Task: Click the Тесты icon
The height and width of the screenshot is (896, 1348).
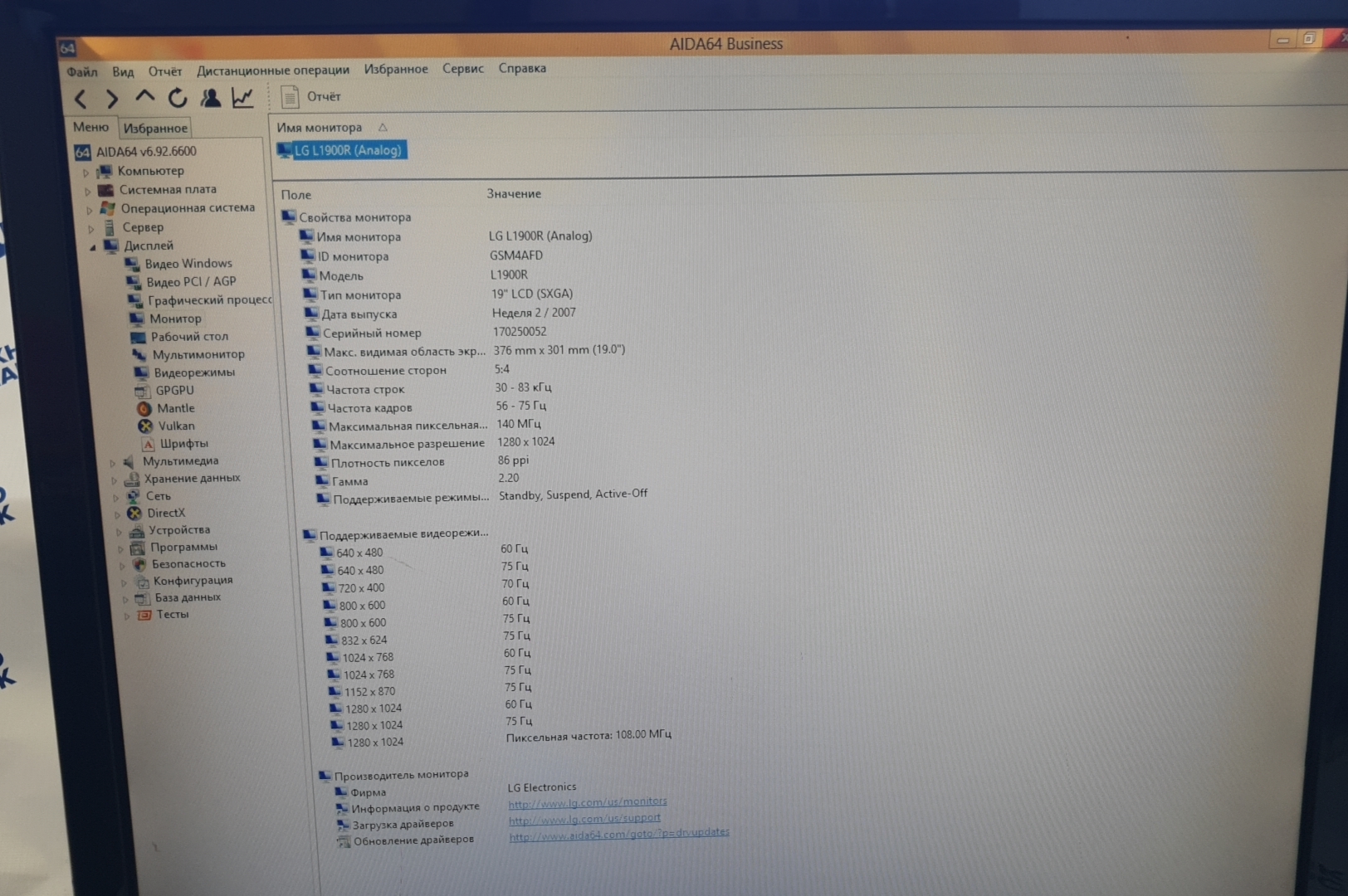Action: (x=144, y=615)
